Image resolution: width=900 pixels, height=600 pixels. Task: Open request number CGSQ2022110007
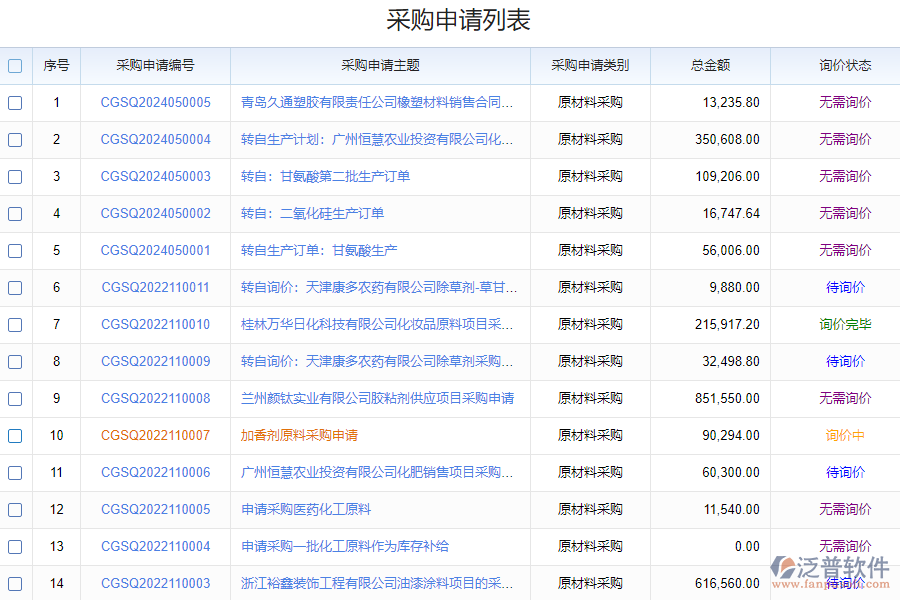coord(155,435)
